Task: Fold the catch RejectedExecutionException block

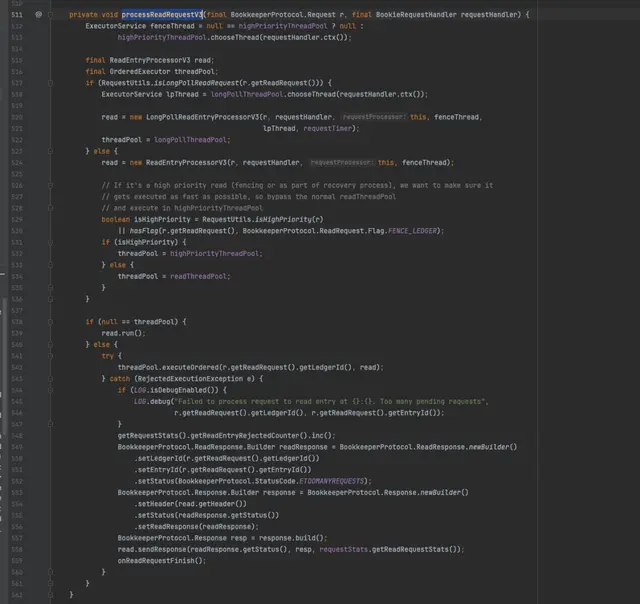Action: pos(50,379)
